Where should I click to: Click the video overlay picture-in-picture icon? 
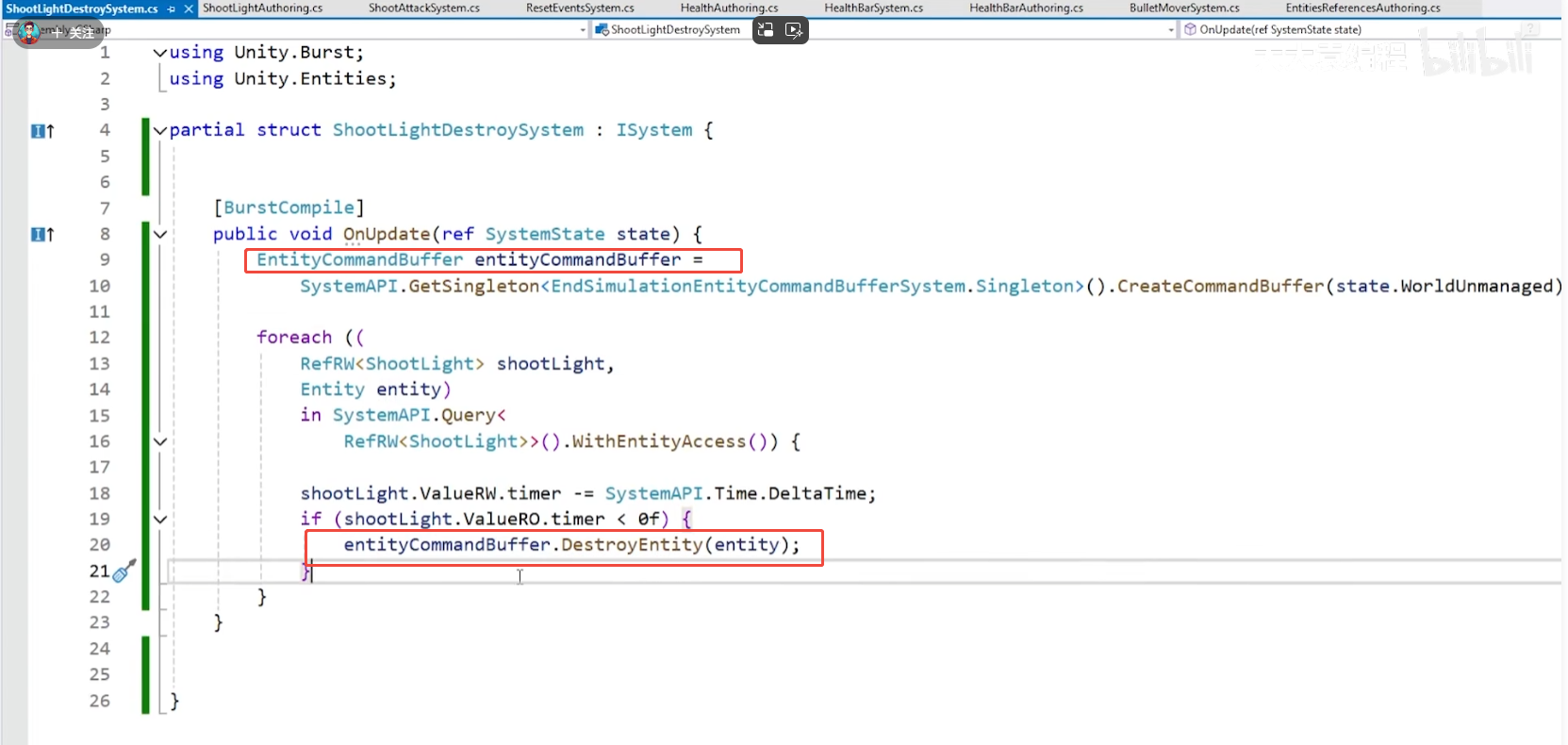[766, 30]
